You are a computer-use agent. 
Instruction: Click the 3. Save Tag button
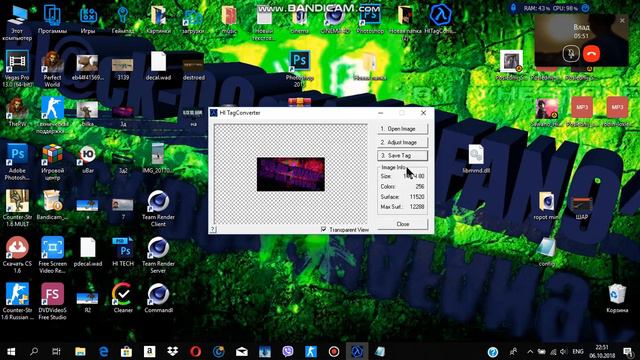click(x=402, y=156)
